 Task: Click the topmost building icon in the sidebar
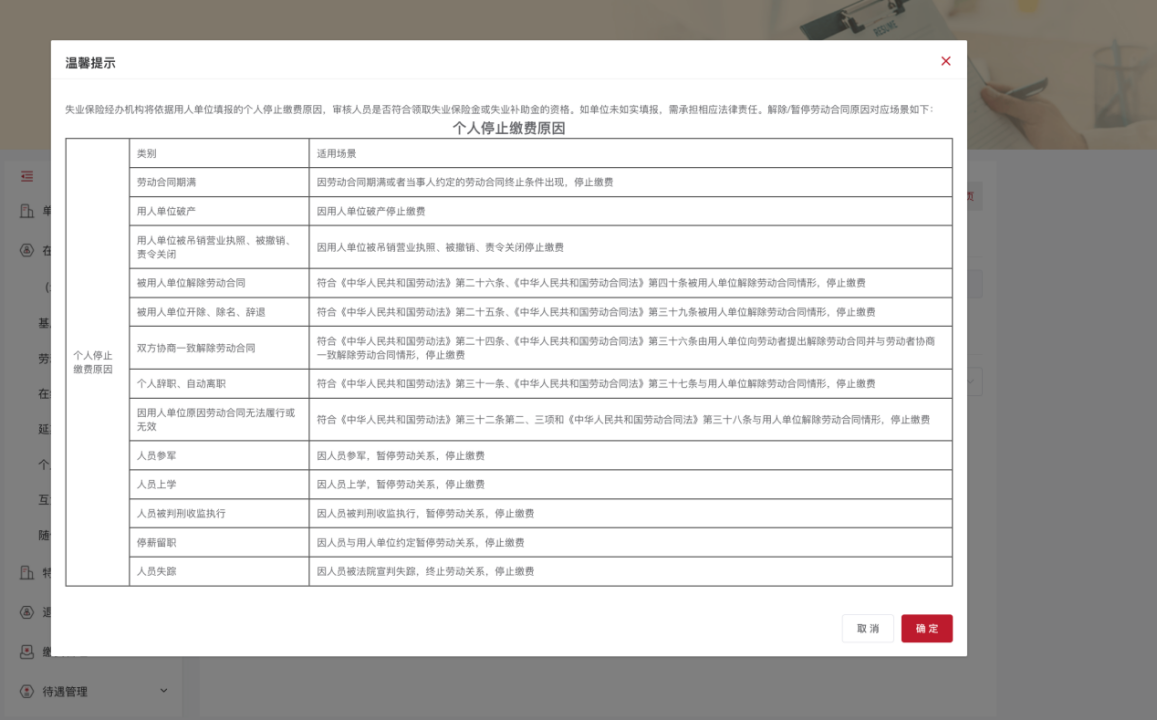[25, 209]
